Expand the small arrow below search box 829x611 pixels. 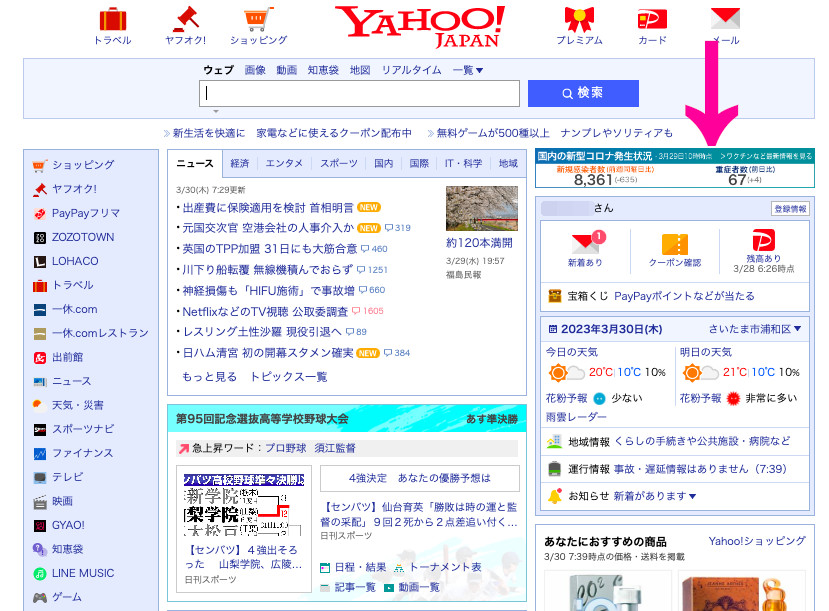(x=216, y=112)
